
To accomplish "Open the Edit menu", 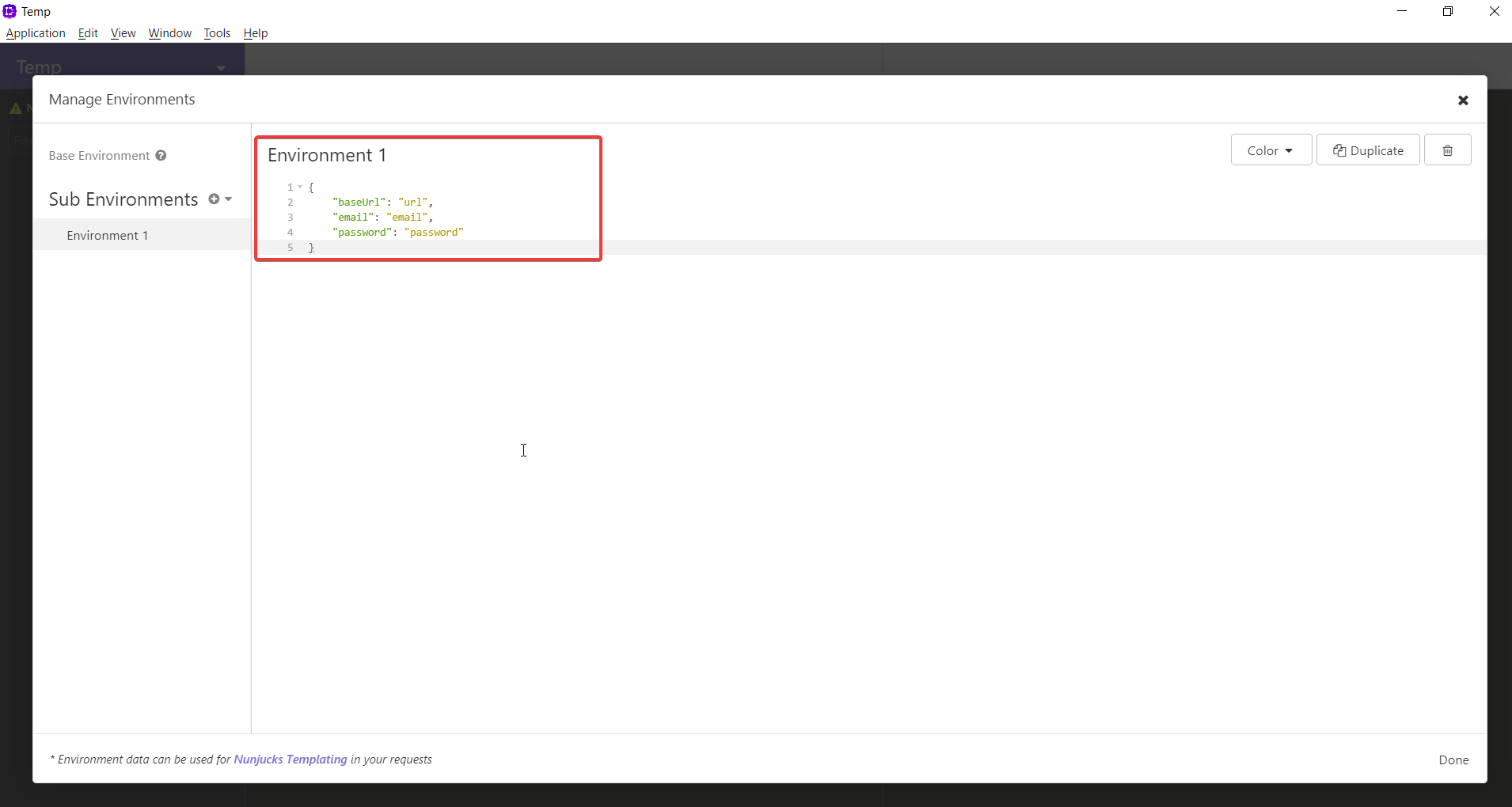I will (x=88, y=33).
